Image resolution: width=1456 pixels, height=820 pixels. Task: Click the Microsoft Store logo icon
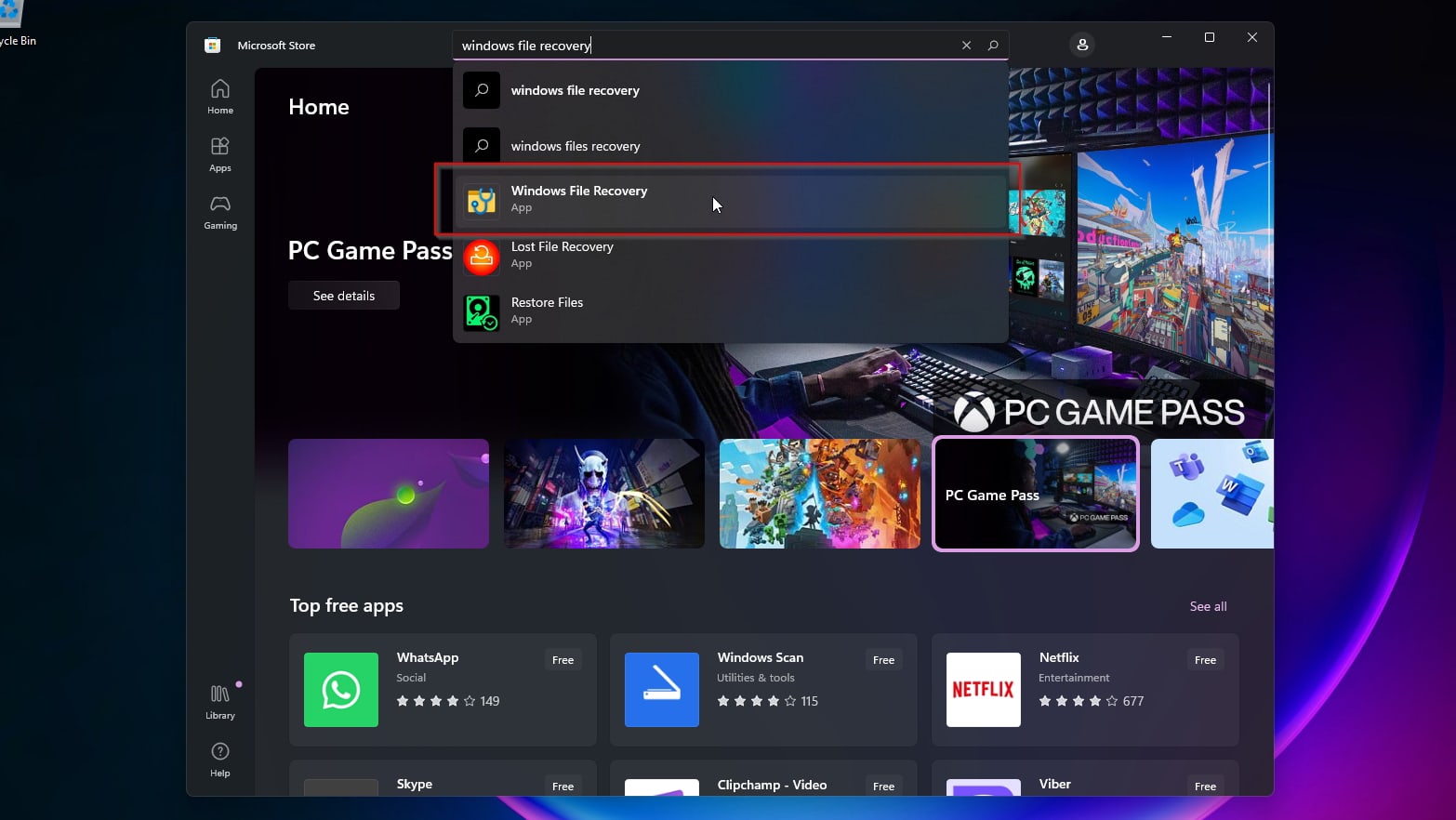point(212,45)
